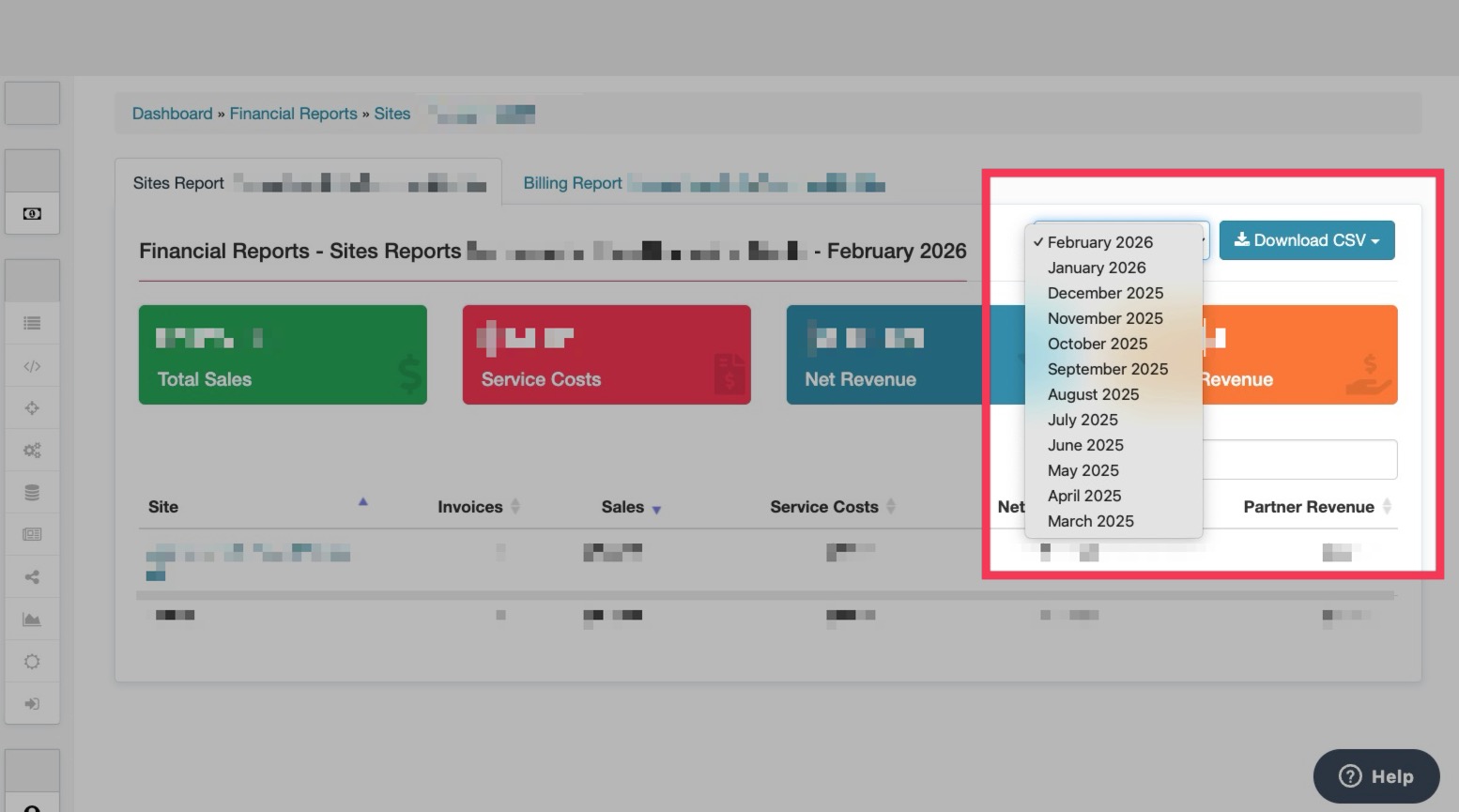Image resolution: width=1459 pixels, height=812 pixels.
Task: Click the sign-out arrow sidebar icon
Action: 32,704
